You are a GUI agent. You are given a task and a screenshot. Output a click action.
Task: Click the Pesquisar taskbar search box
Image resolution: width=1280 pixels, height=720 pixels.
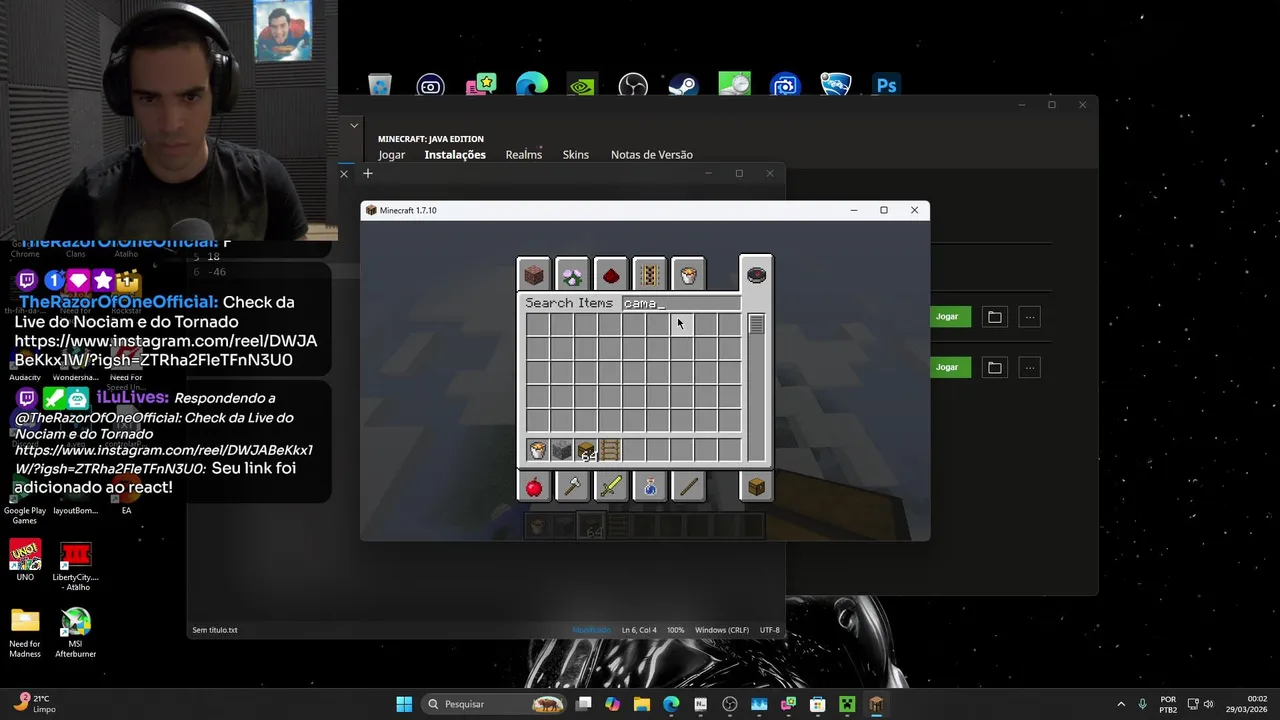[495, 704]
